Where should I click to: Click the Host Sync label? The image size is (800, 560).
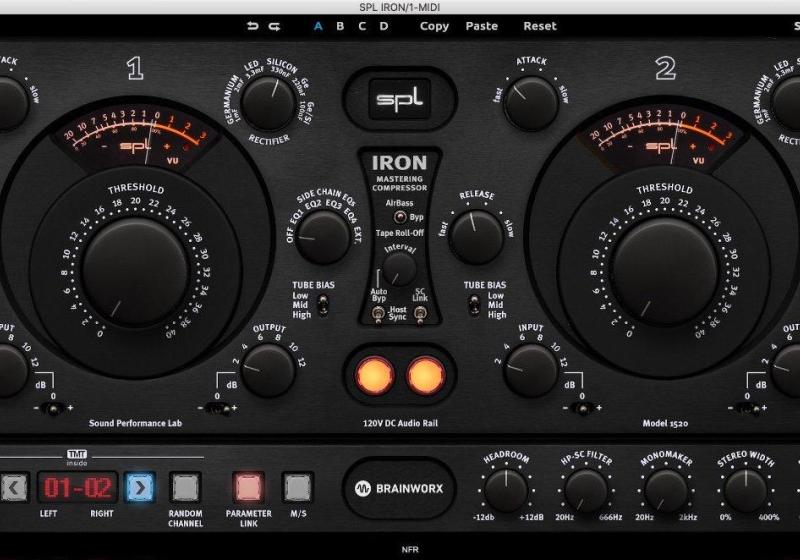click(x=398, y=313)
